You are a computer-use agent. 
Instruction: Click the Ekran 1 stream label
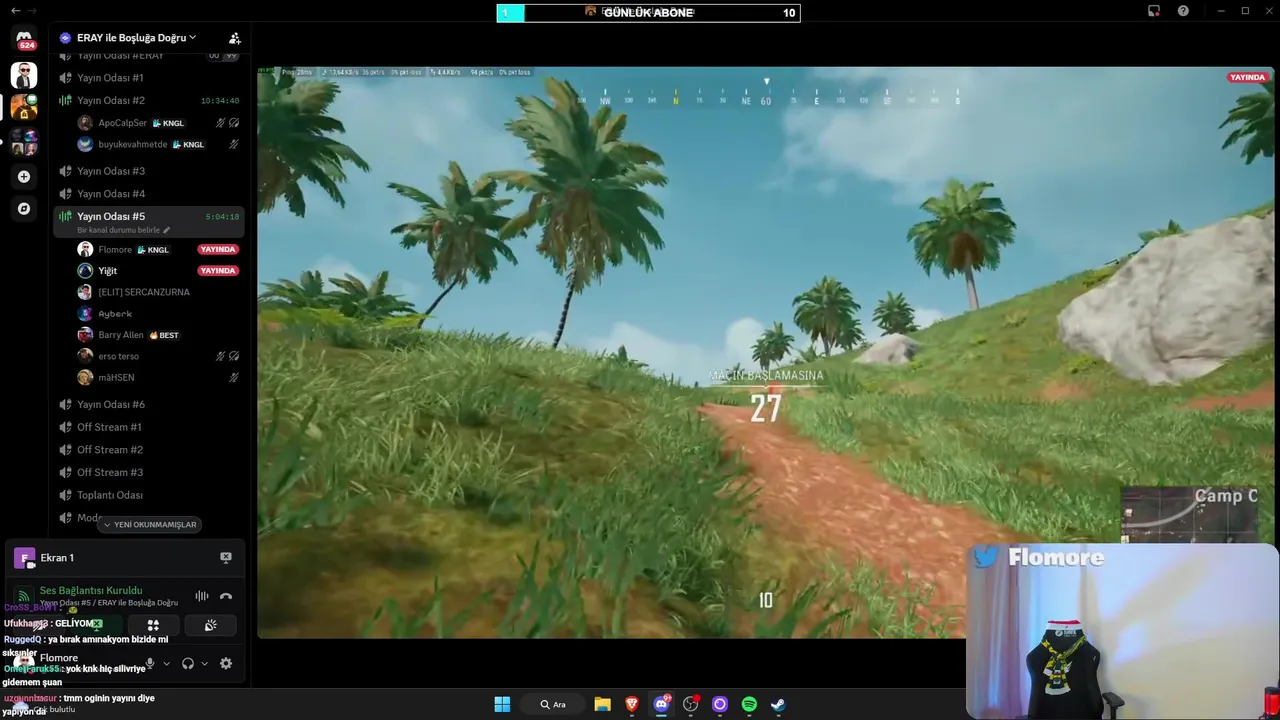point(57,558)
